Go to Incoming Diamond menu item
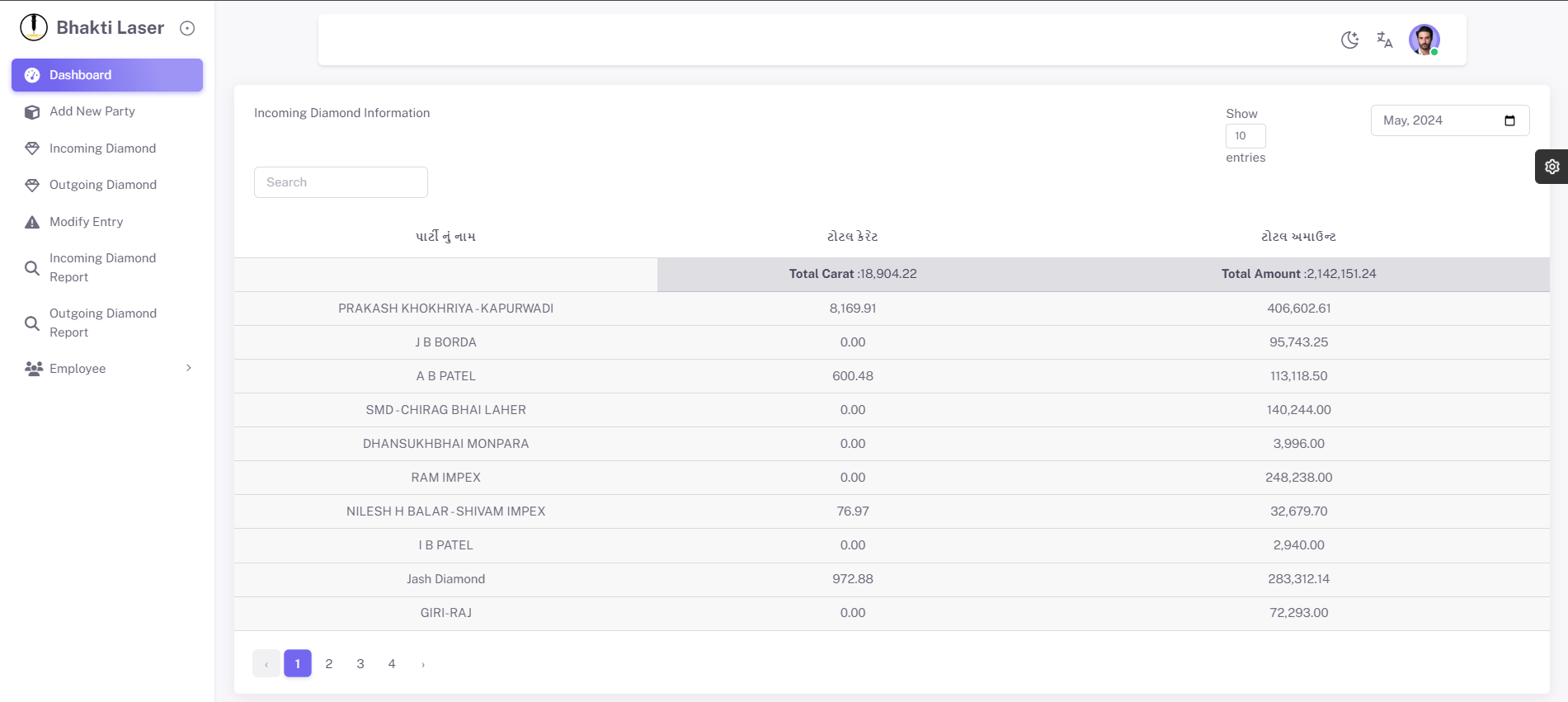Image resolution: width=1568 pixels, height=702 pixels. coord(102,148)
